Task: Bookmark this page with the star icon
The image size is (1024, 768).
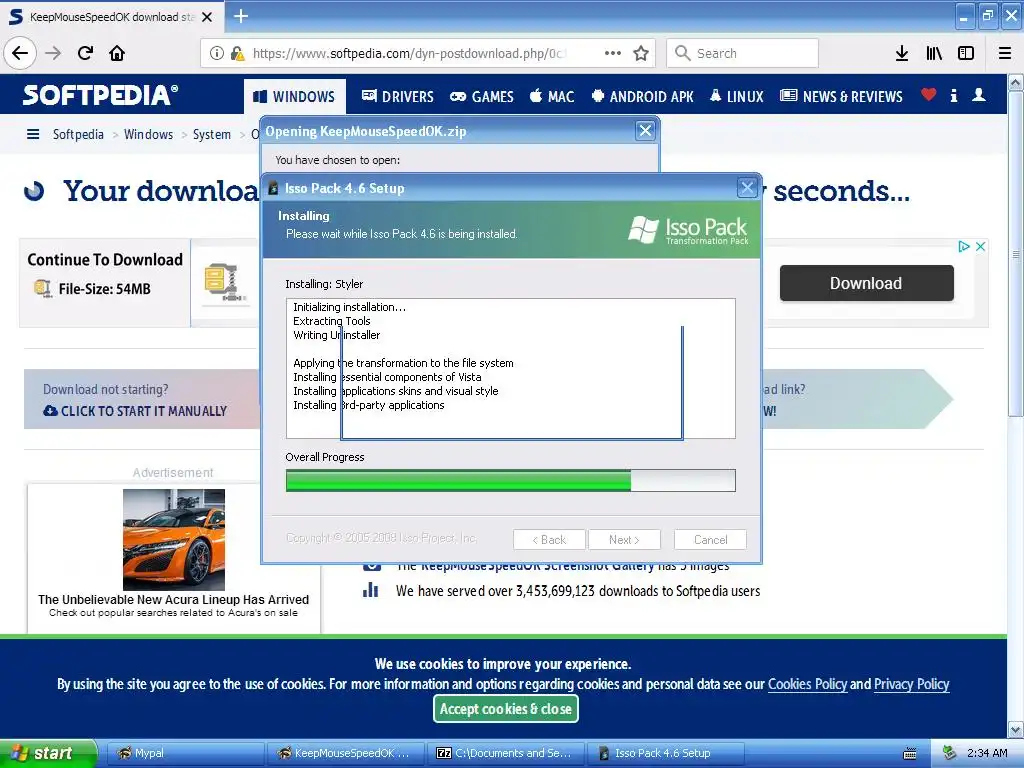Action: coord(641,53)
